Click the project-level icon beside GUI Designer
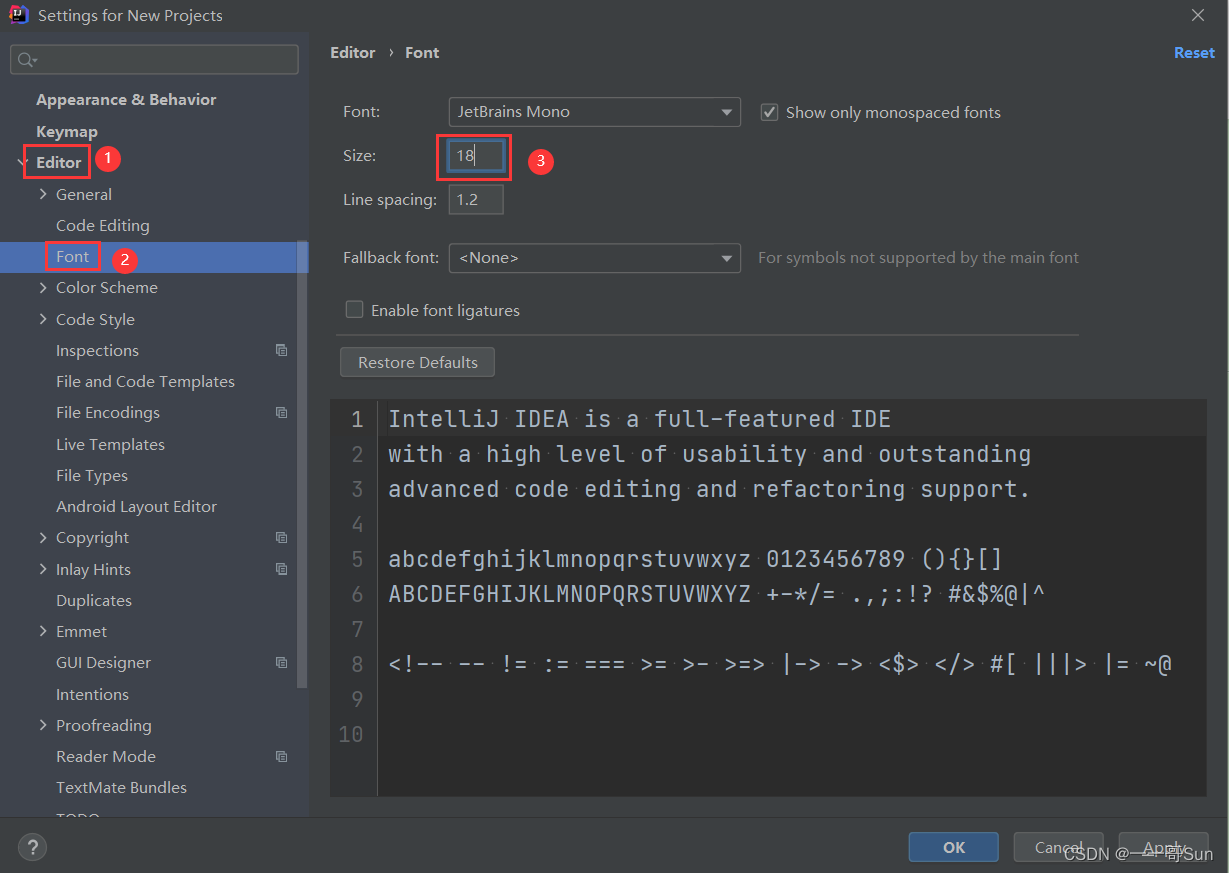This screenshot has width=1229, height=873. click(281, 662)
